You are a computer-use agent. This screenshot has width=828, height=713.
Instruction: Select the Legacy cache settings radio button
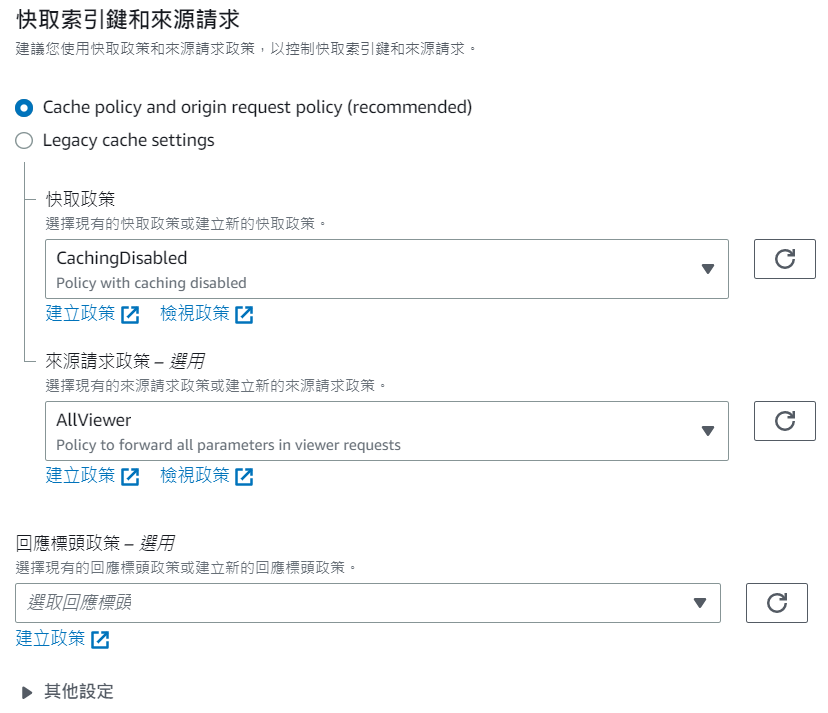pyautogui.click(x=24, y=141)
